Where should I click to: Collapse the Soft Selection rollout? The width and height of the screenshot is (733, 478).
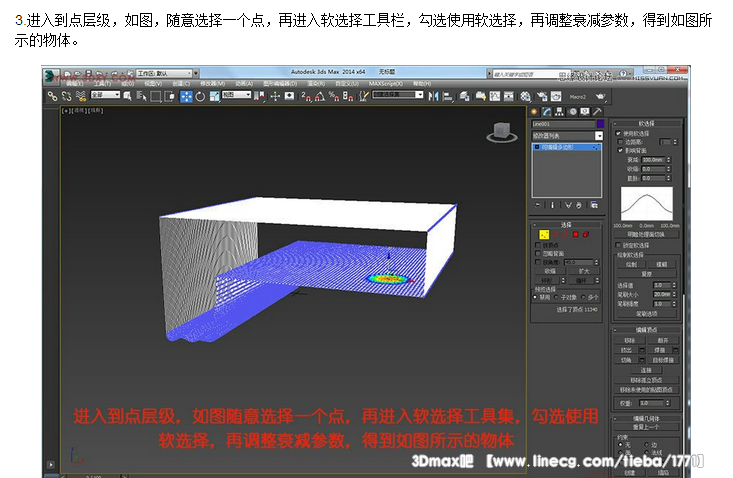point(647,123)
